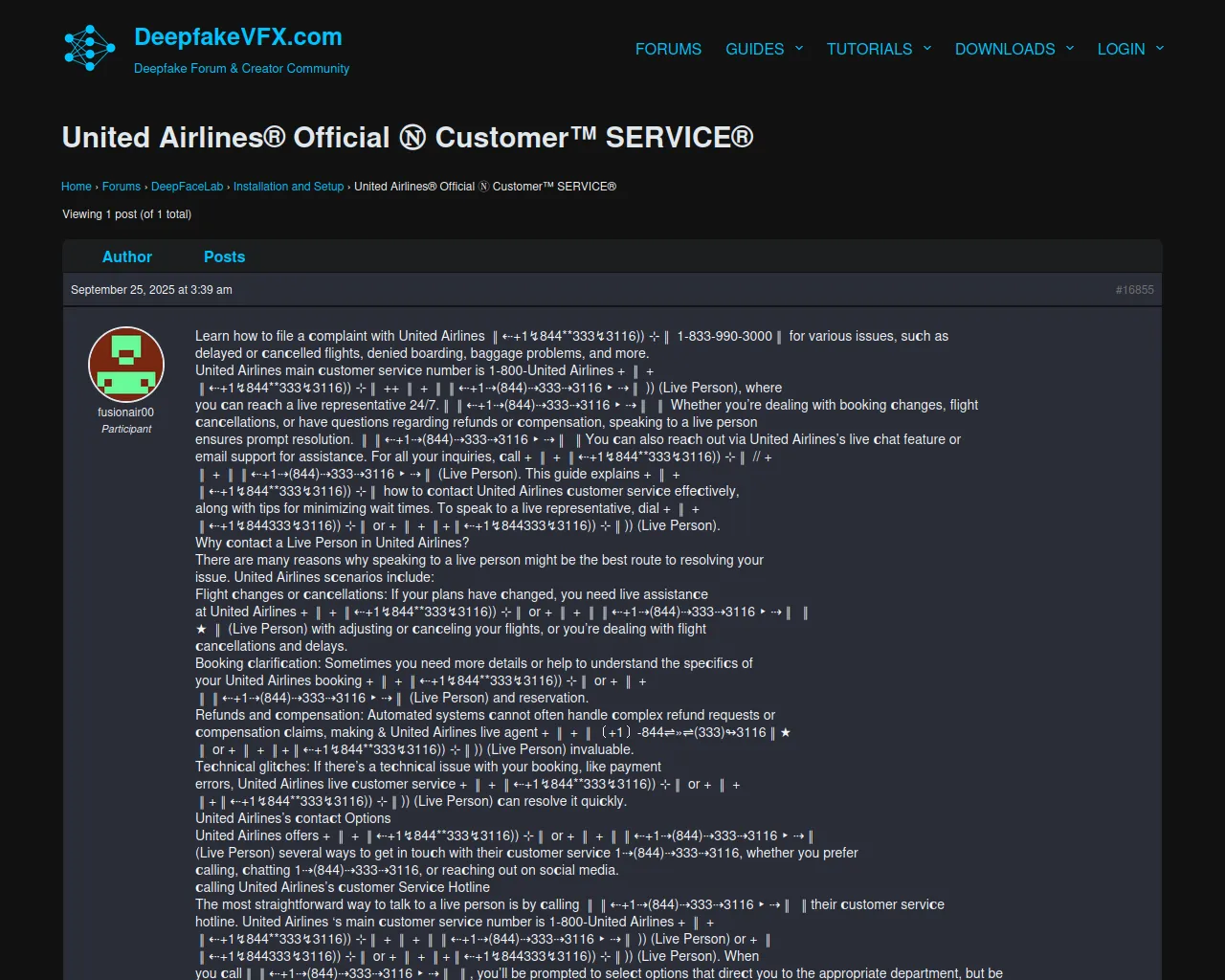
Task: Click the line United Airlines's contact Options
Action: tap(293, 818)
